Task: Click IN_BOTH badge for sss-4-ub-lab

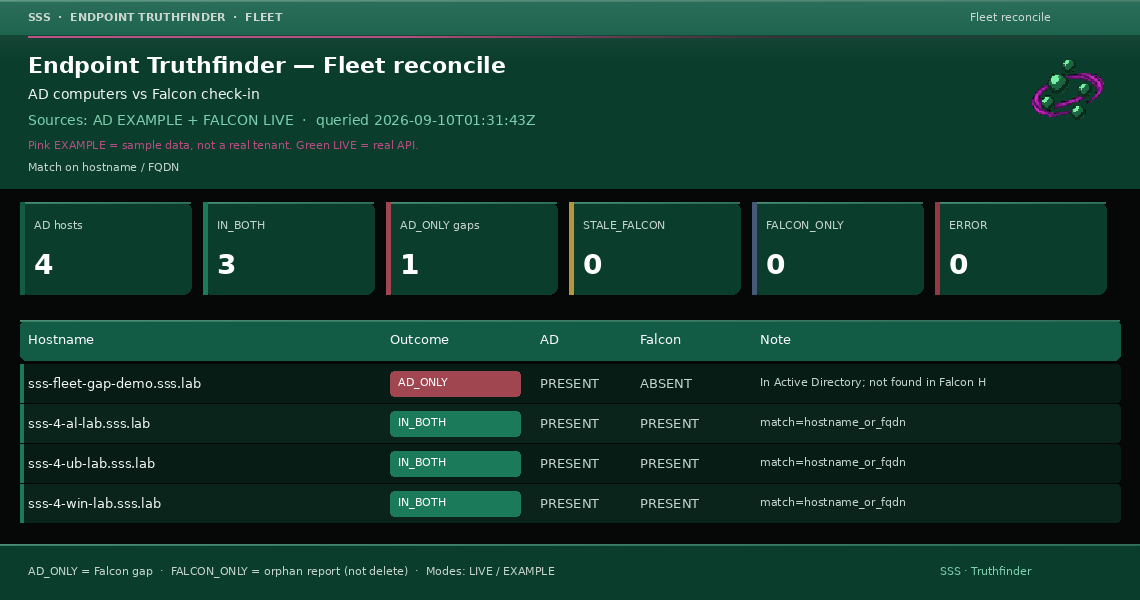Action: pyautogui.click(x=455, y=464)
